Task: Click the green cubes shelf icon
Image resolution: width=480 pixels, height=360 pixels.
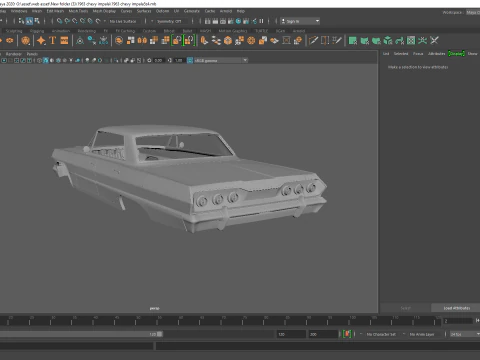Action: coord(388,41)
